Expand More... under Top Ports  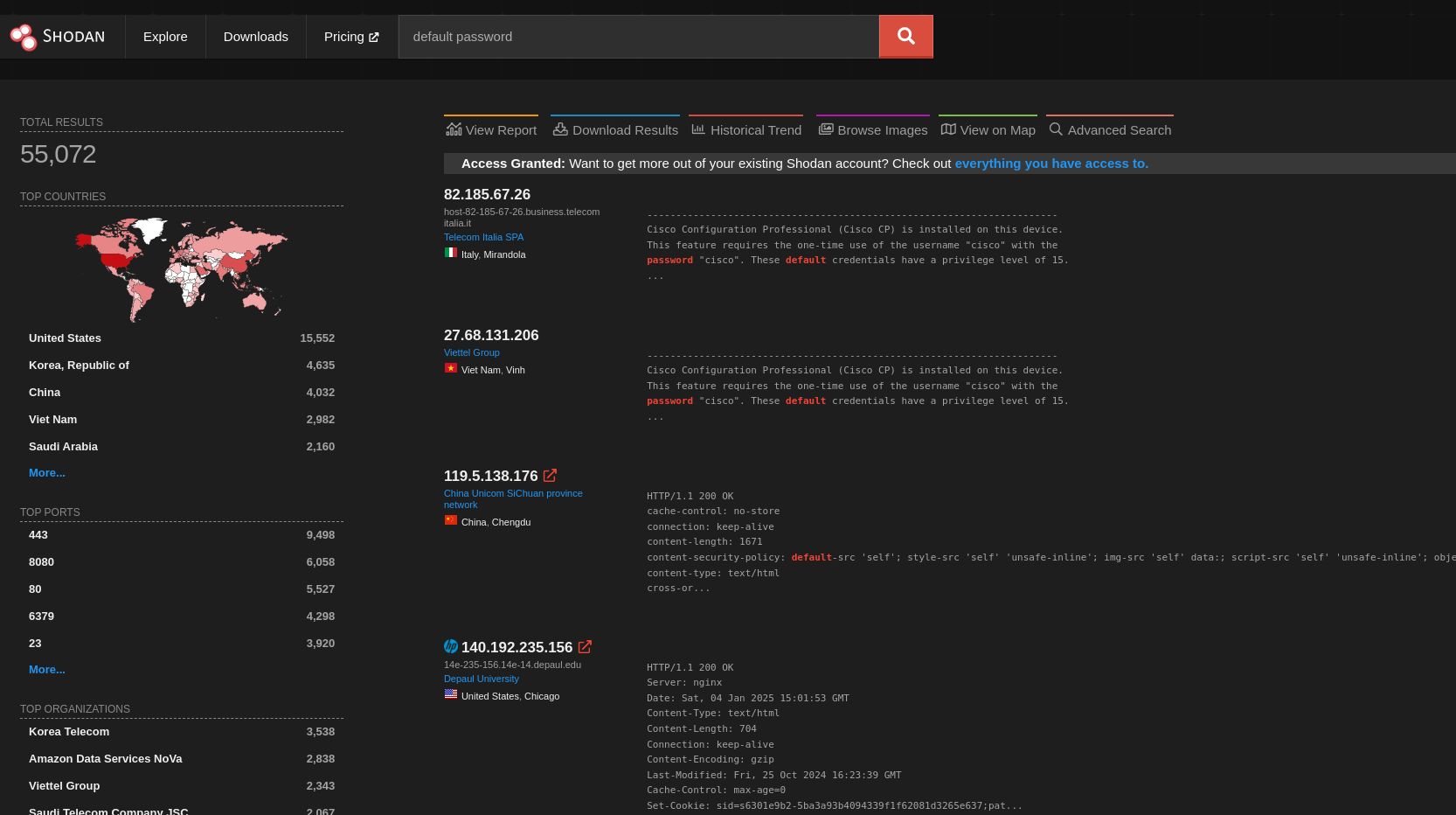(x=47, y=670)
